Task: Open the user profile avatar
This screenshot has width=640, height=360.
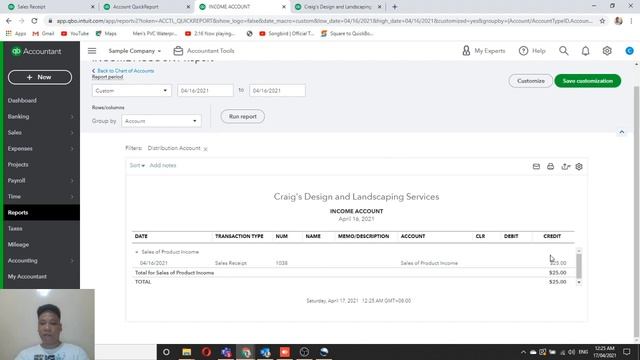Action: [629, 51]
